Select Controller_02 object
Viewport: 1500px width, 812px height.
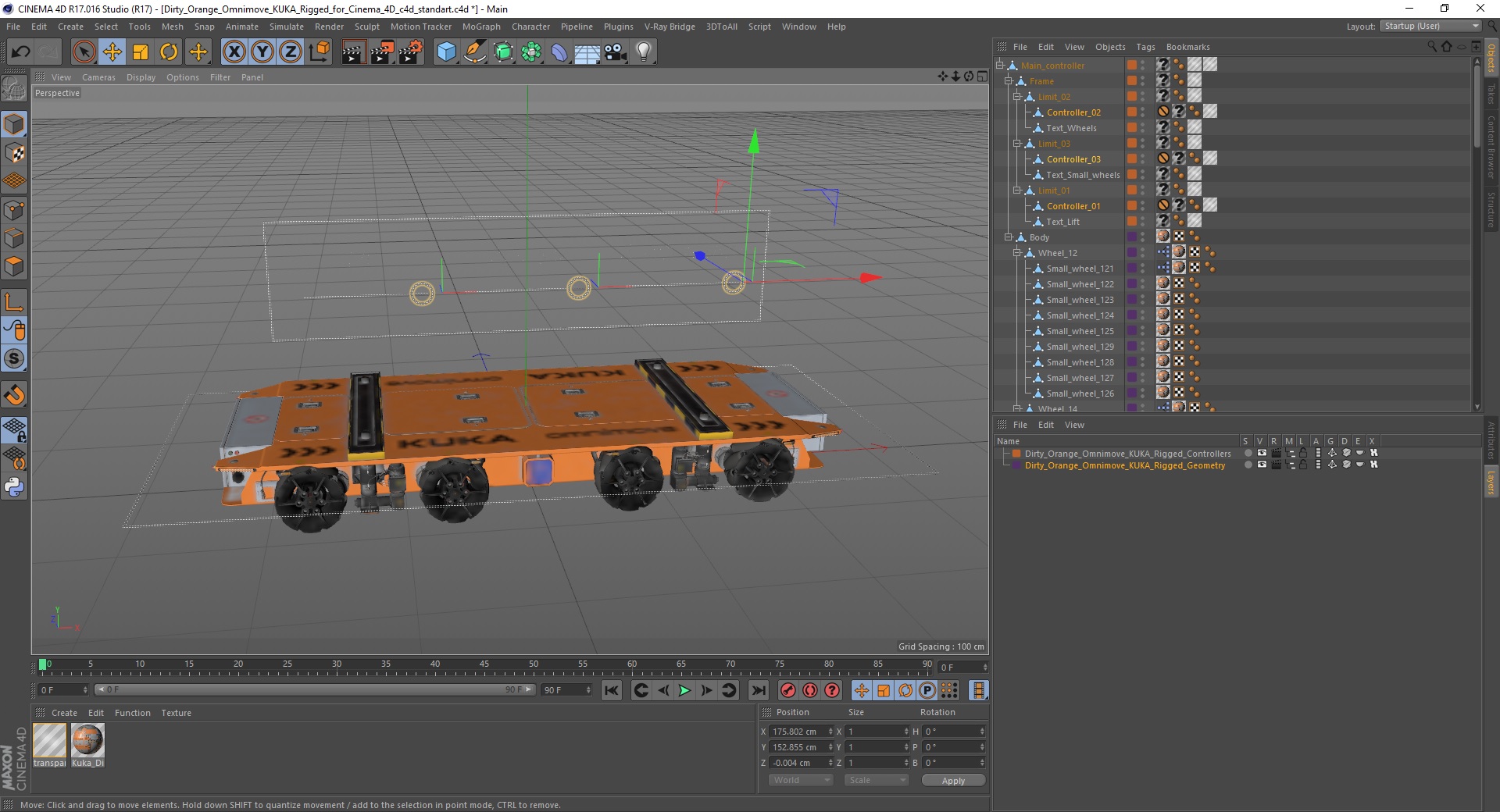pos(1073,112)
